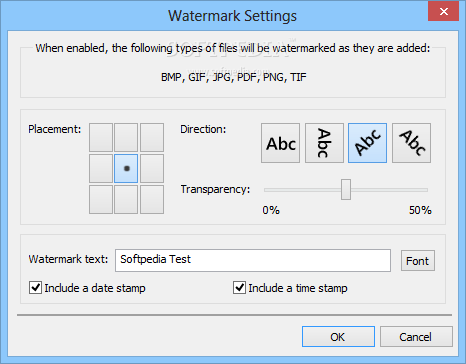Screen dimensions: 466x364
Task: Set placement to top-center cell
Action: (126, 137)
